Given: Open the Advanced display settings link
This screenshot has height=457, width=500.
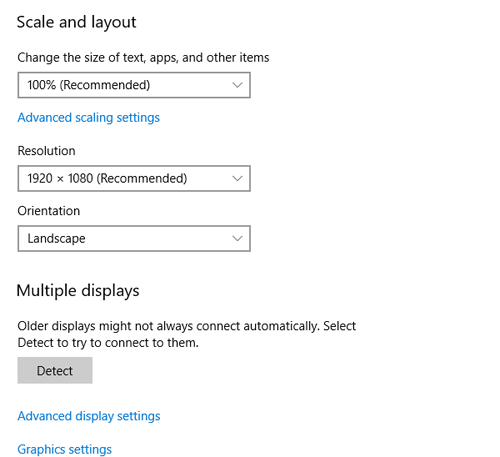Looking at the screenshot, I should point(89,416).
